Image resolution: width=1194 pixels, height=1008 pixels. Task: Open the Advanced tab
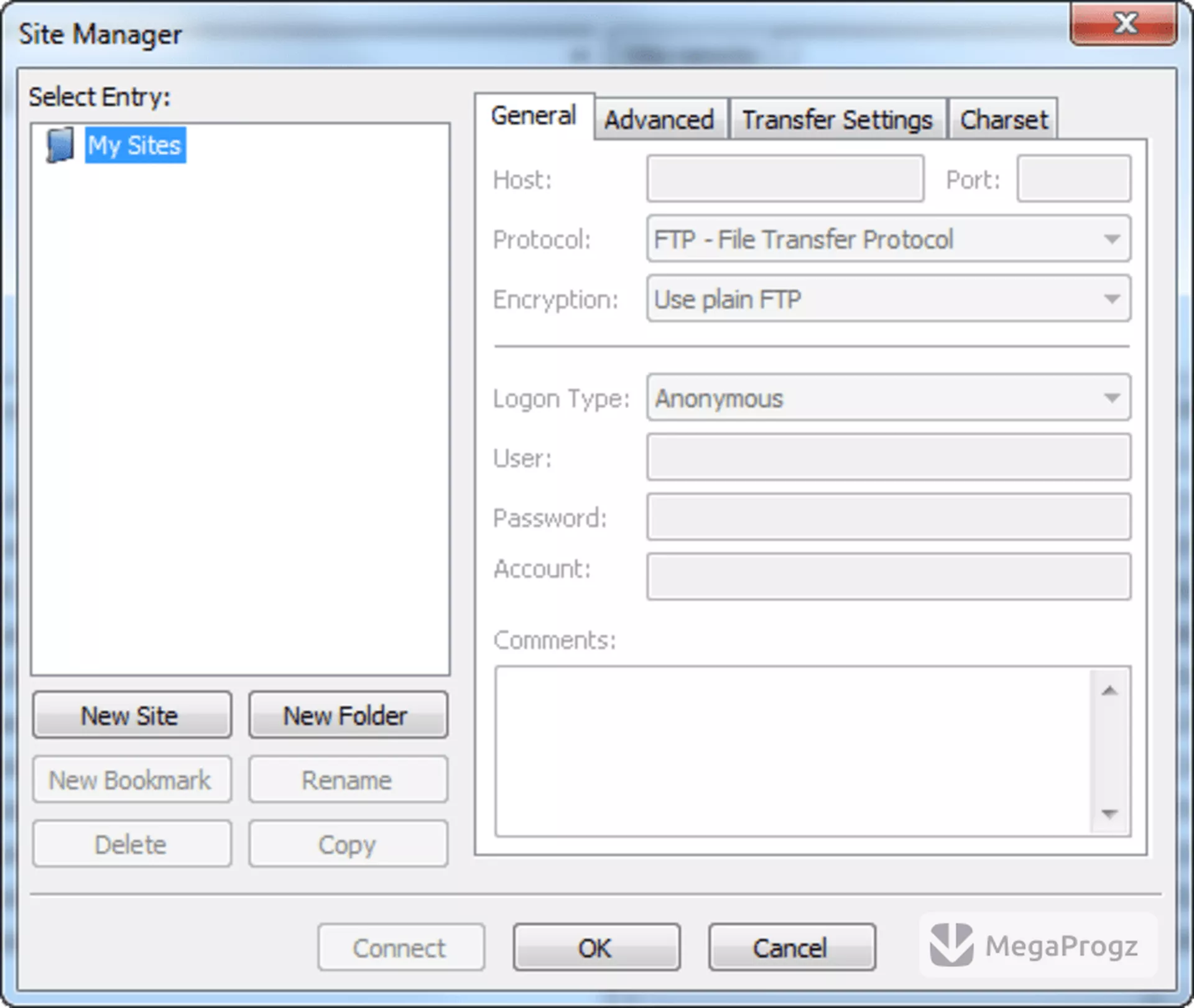[x=659, y=119]
